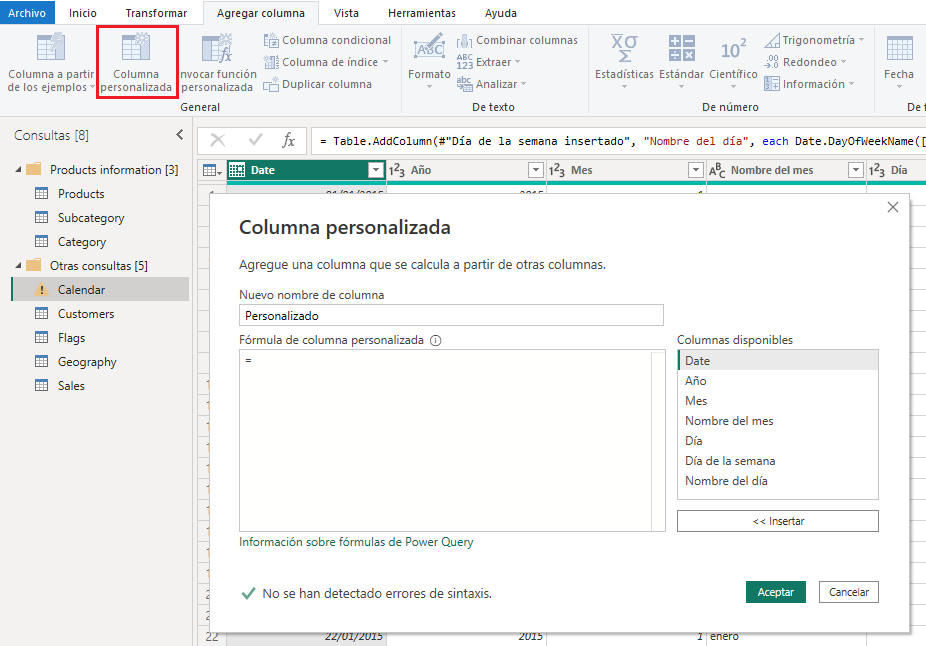
Task: Open the Vista tab
Action: pos(346,13)
